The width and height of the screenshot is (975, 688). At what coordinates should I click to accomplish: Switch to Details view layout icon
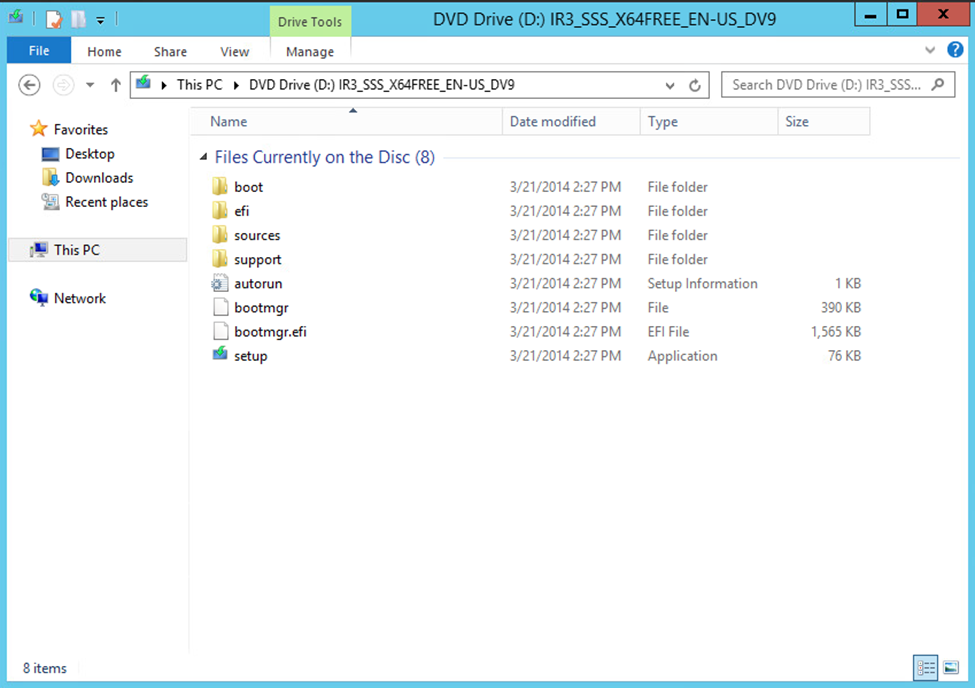(x=926, y=668)
